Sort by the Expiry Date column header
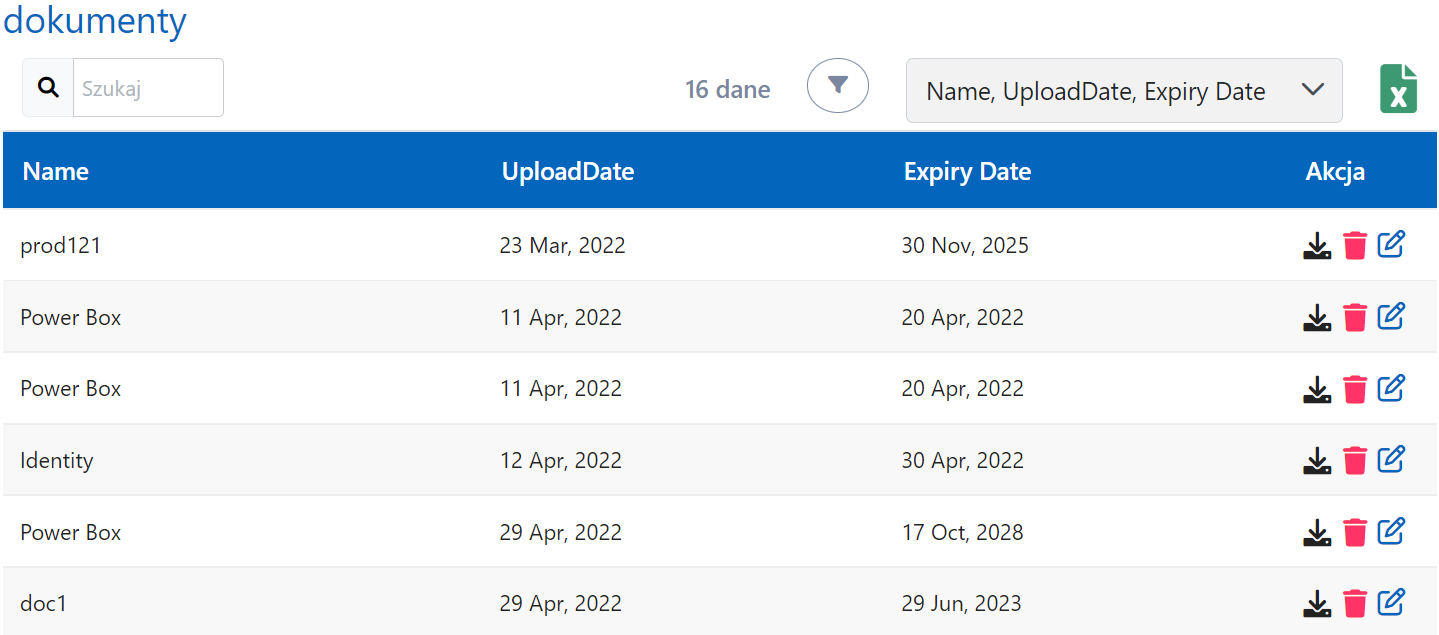The image size is (1439, 635). (x=967, y=172)
